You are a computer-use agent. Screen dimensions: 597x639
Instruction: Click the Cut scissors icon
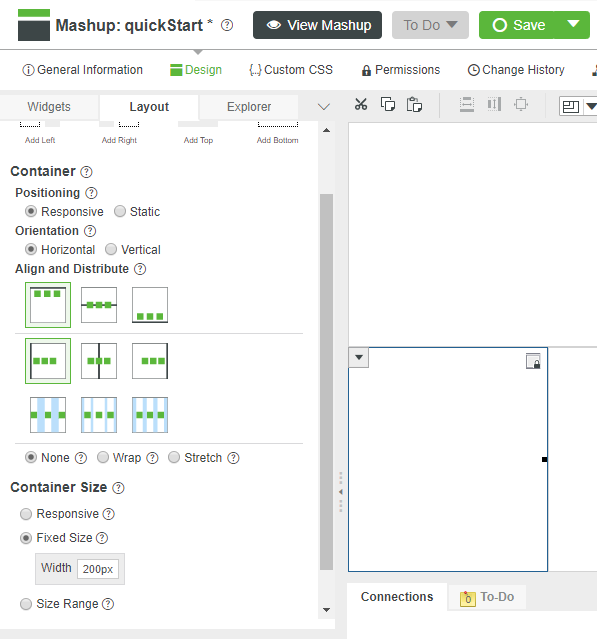361,105
